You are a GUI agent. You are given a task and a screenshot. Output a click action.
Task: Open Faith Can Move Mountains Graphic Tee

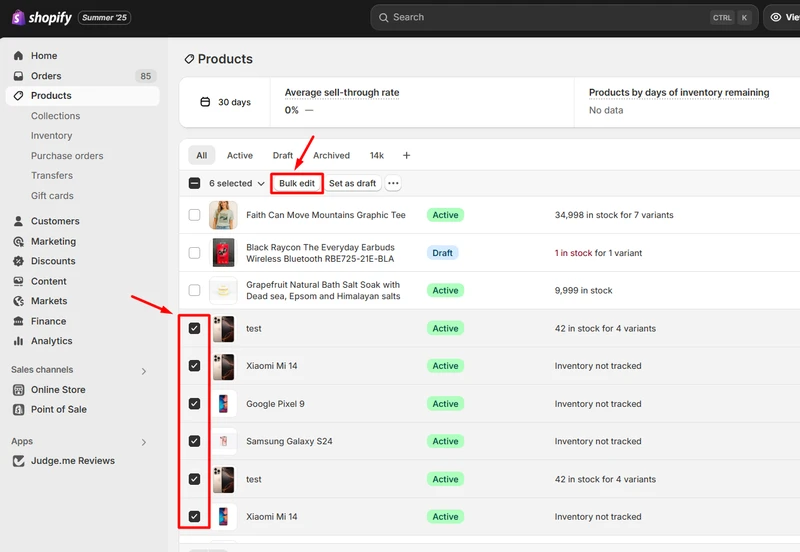(326, 215)
